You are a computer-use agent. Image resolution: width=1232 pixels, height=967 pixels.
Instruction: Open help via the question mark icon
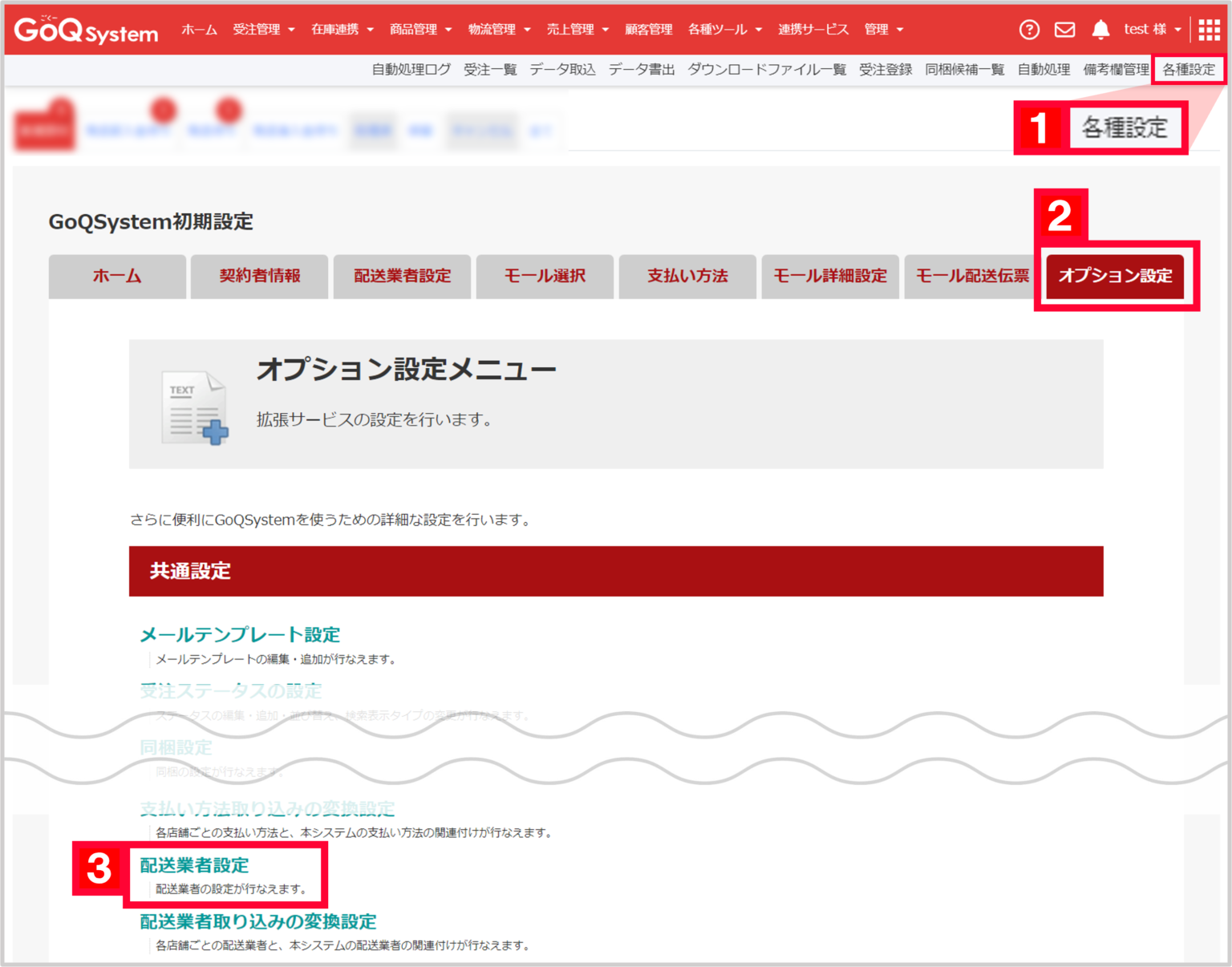pos(1029,29)
